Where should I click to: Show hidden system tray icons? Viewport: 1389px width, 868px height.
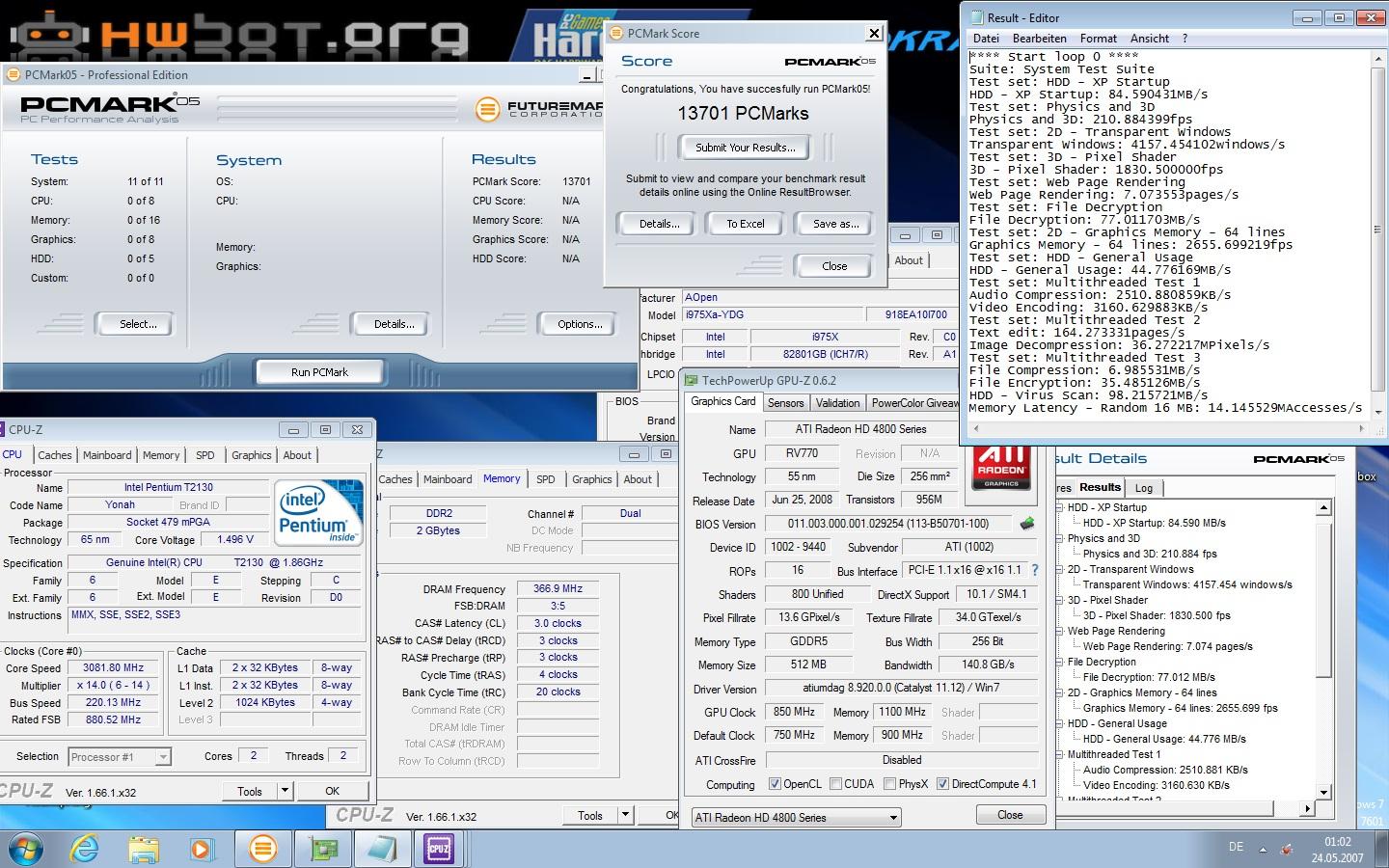tap(1263, 850)
